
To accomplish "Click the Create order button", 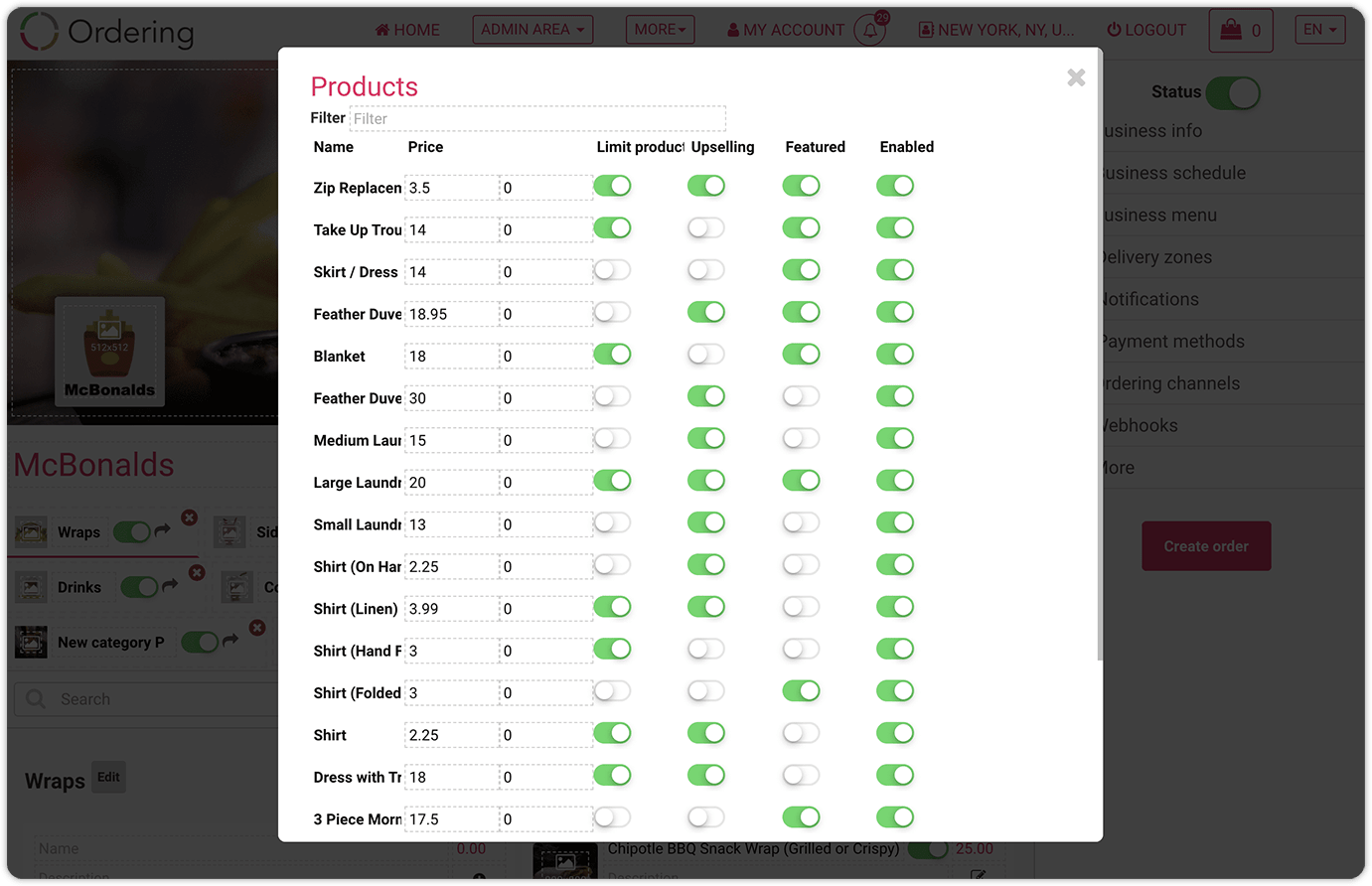I will click(1206, 546).
